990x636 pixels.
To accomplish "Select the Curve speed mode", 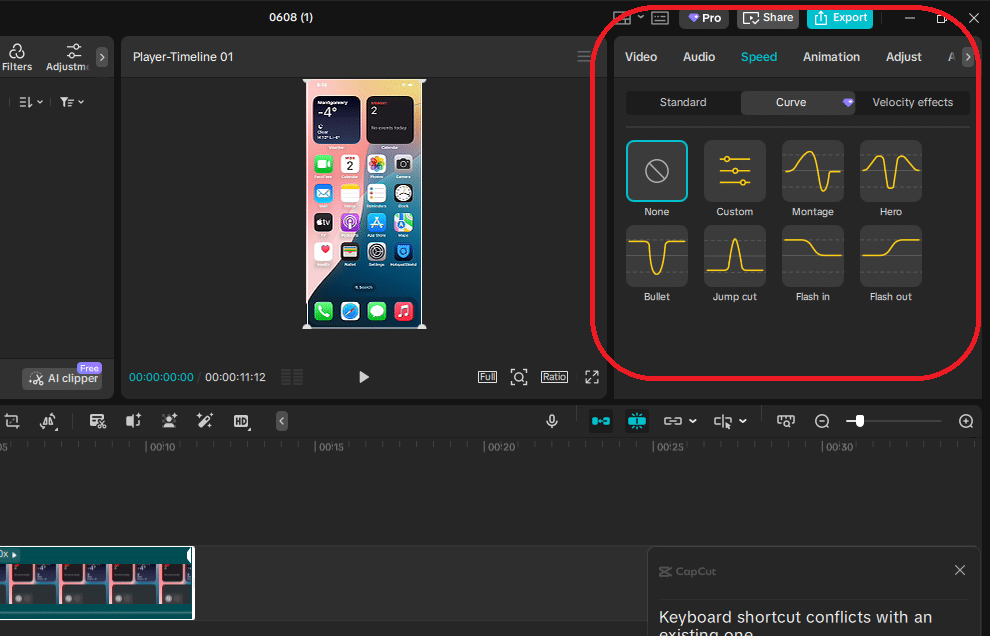I will point(797,102).
